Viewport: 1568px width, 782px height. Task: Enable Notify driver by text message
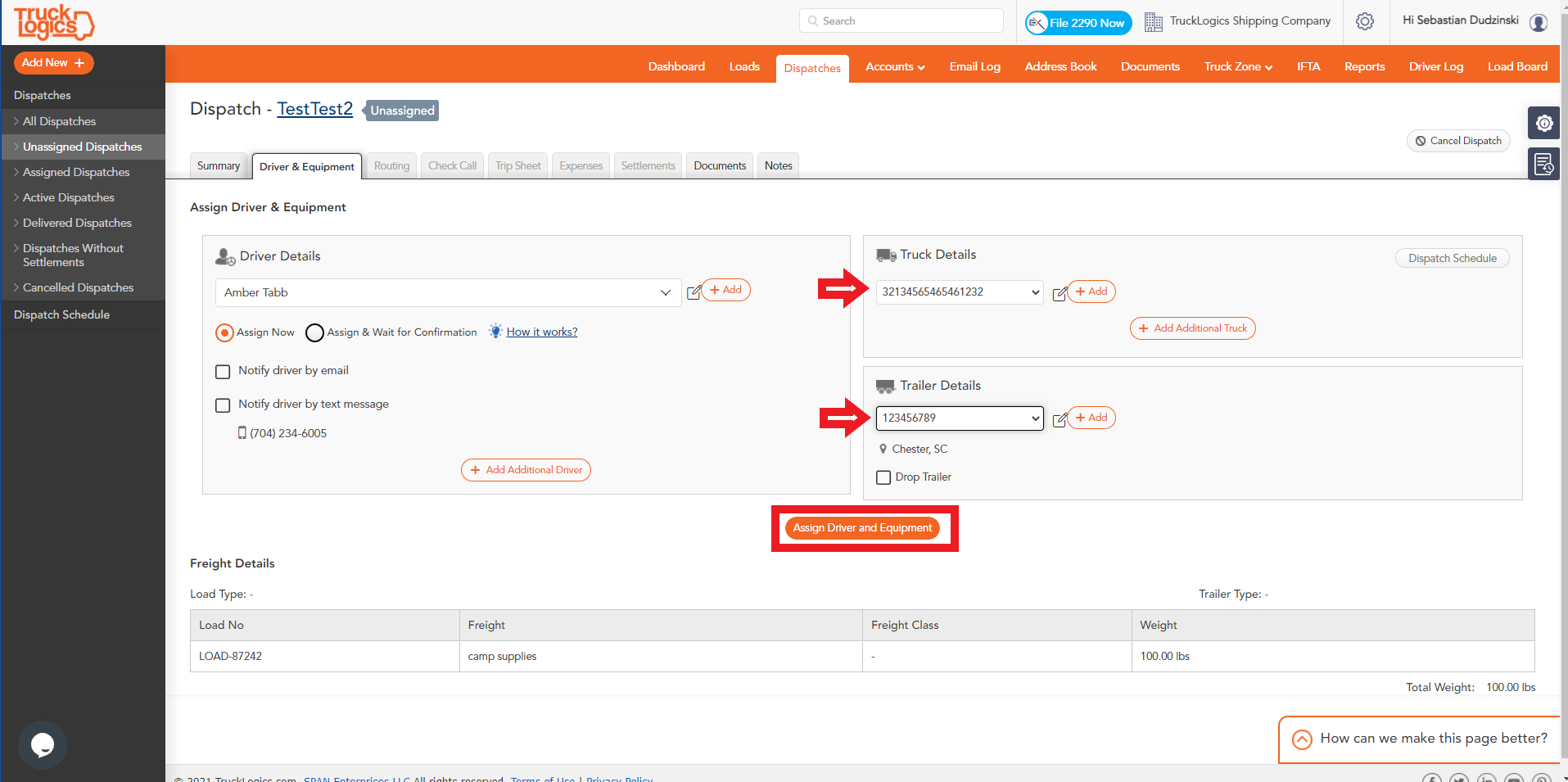tap(223, 405)
